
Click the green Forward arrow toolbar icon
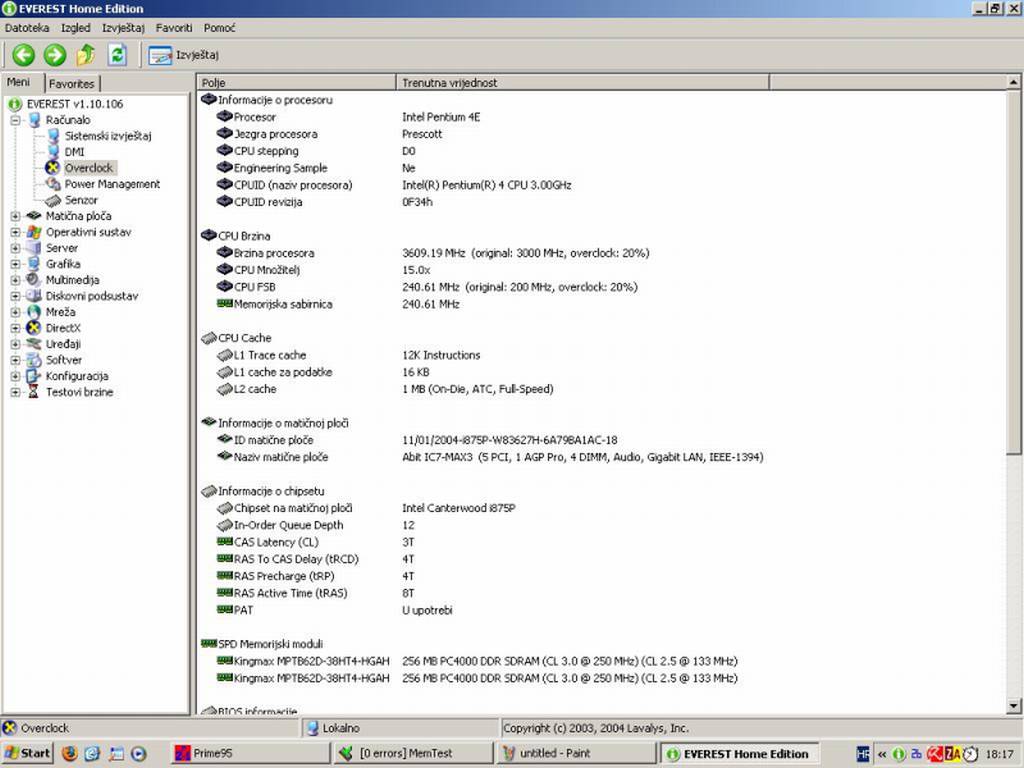[55, 55]
